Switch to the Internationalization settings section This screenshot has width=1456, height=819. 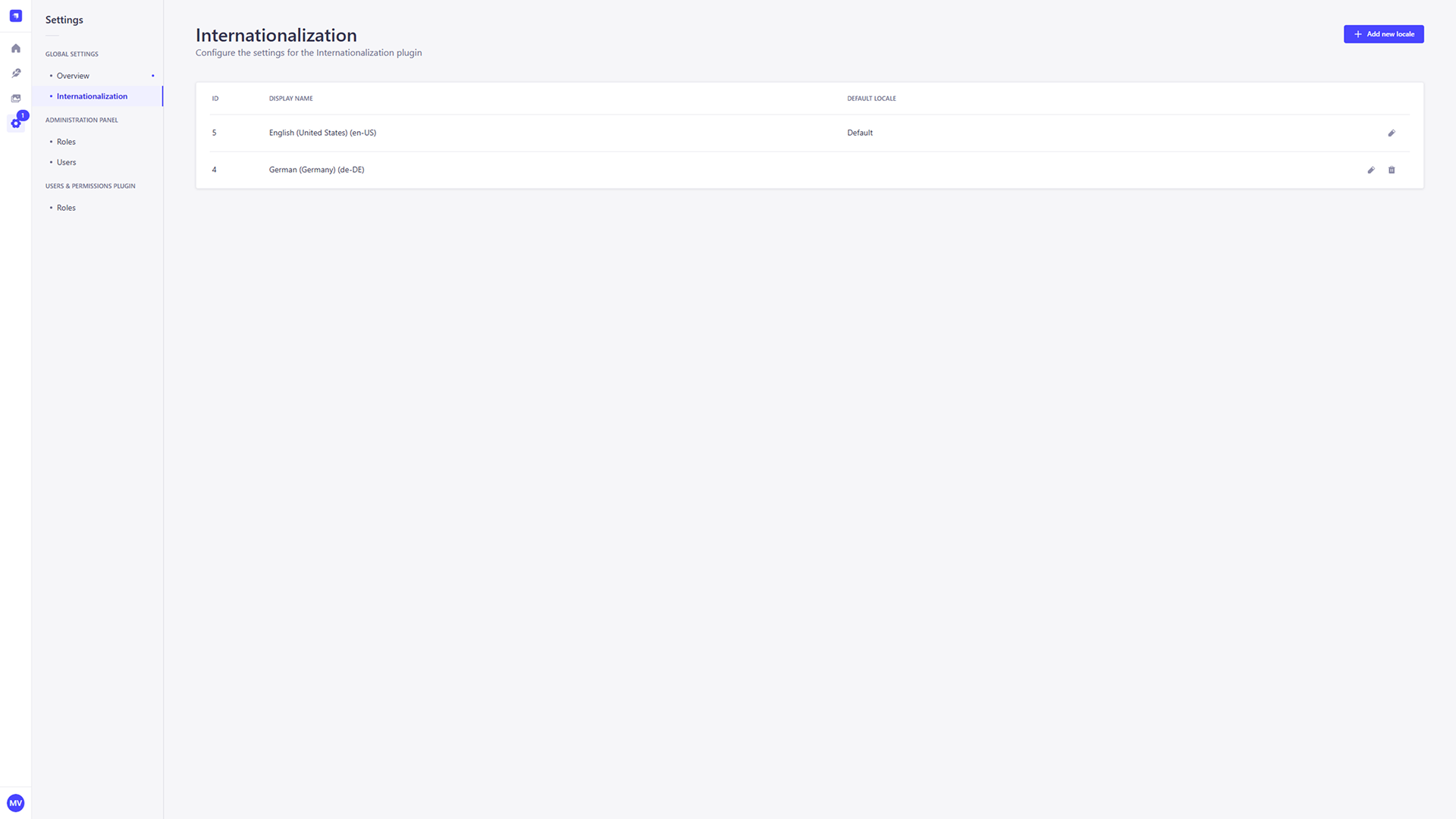pos(92,96)
